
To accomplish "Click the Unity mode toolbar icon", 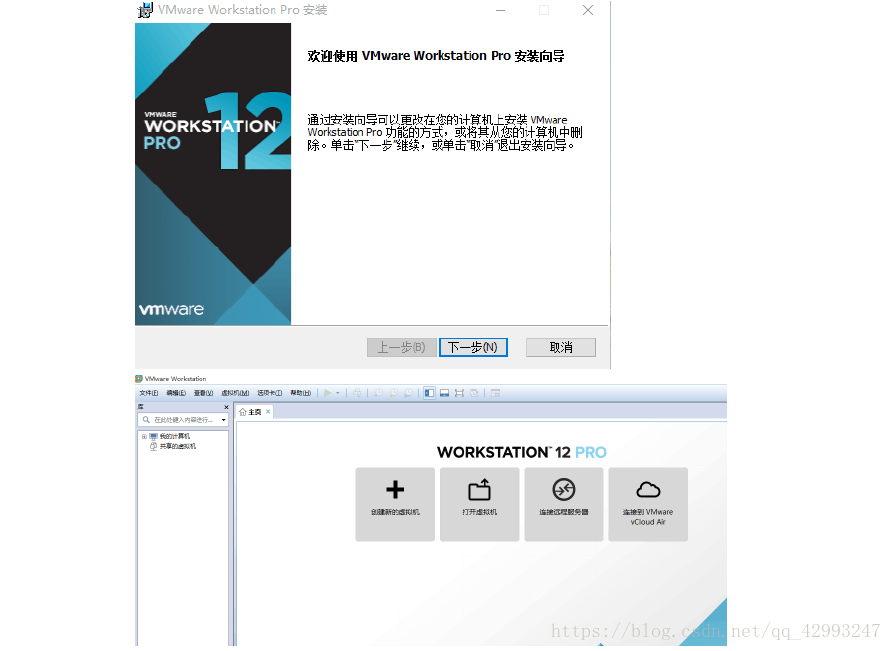I will [x=474, y=393].
